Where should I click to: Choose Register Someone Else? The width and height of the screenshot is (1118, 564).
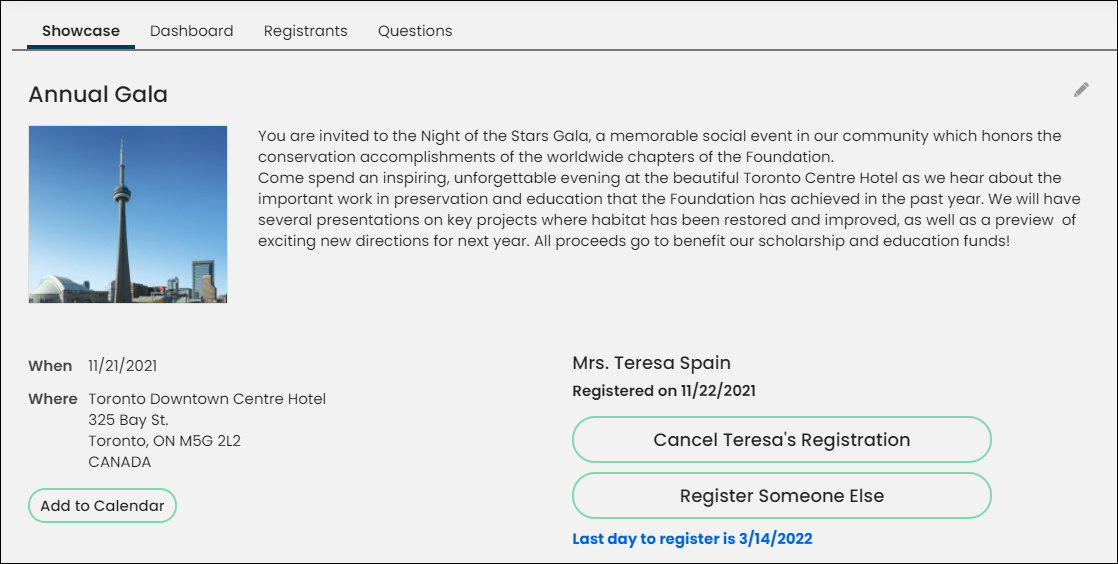click(x=781, y=496)
